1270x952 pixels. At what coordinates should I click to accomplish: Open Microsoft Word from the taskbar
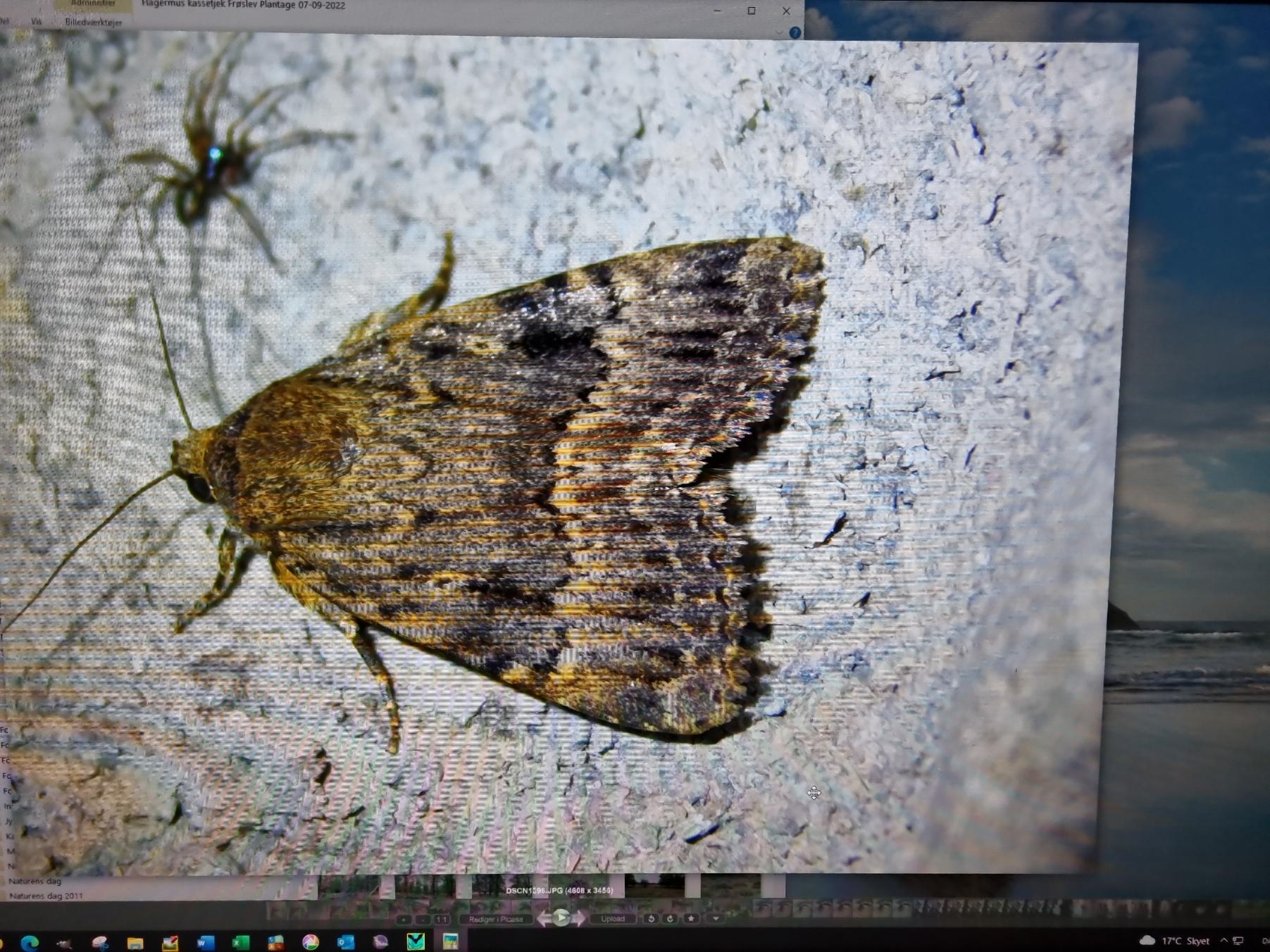[205, 942]
